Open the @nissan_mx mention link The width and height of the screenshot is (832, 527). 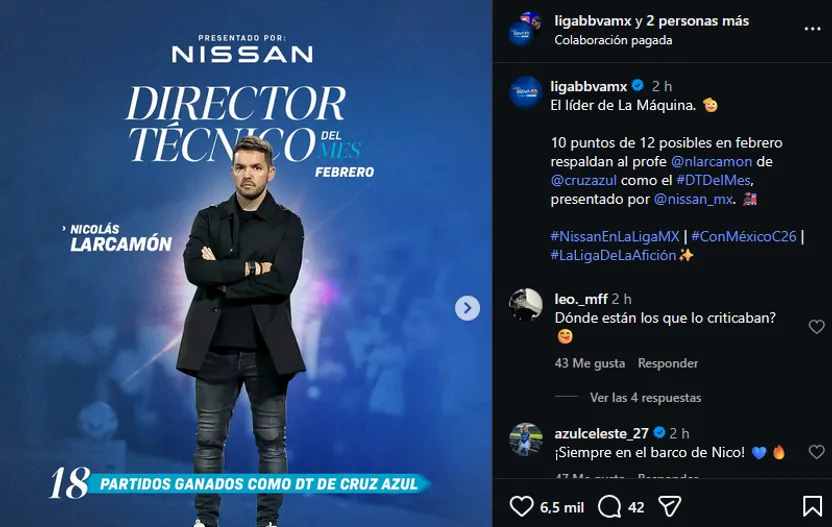(x=693, y=199)
